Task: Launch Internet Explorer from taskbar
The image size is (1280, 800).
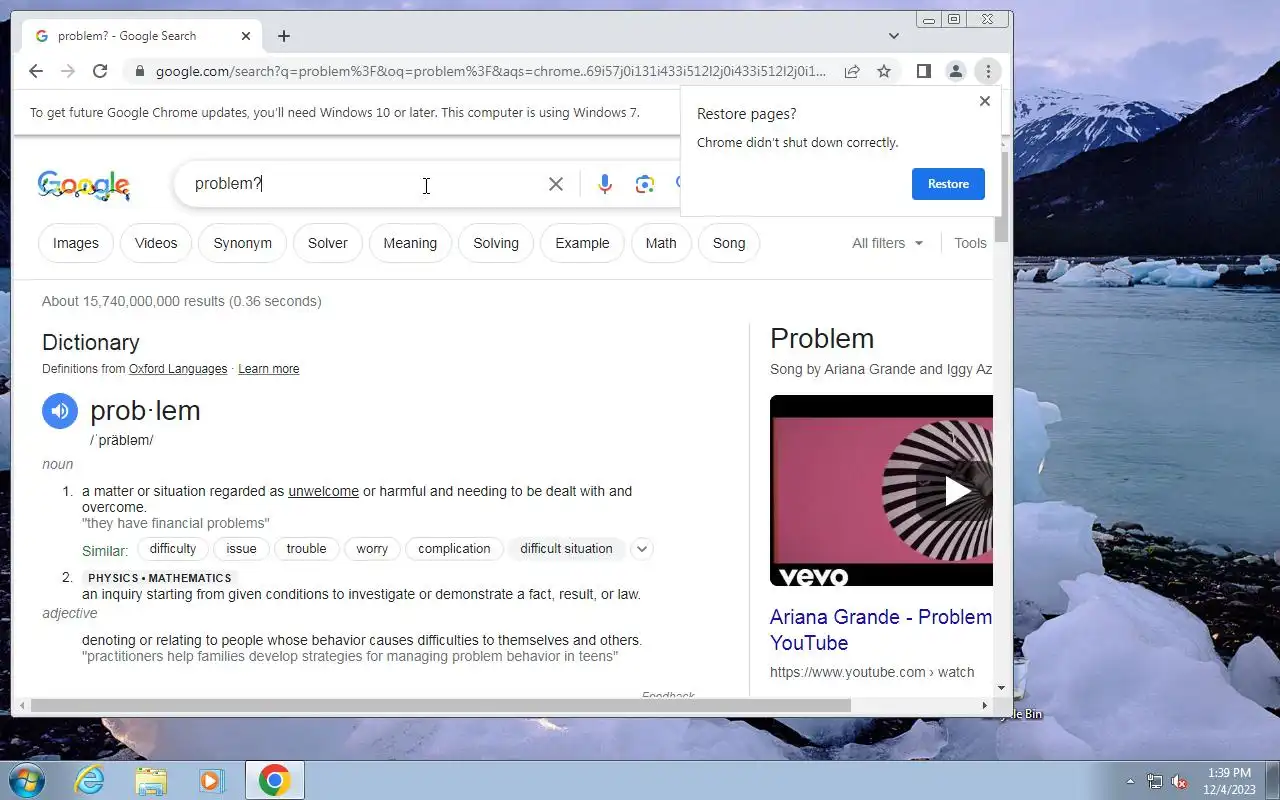Action: (90, 780)
